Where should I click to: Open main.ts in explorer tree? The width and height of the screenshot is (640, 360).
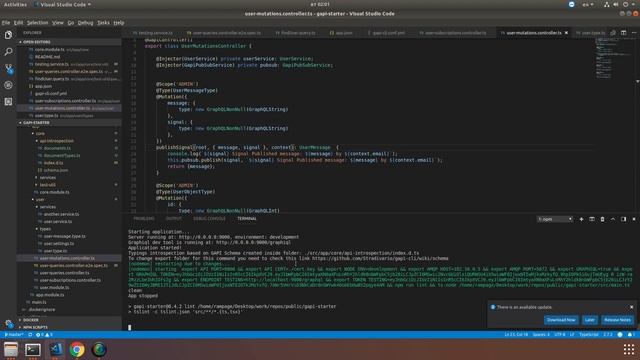point(39,302)
